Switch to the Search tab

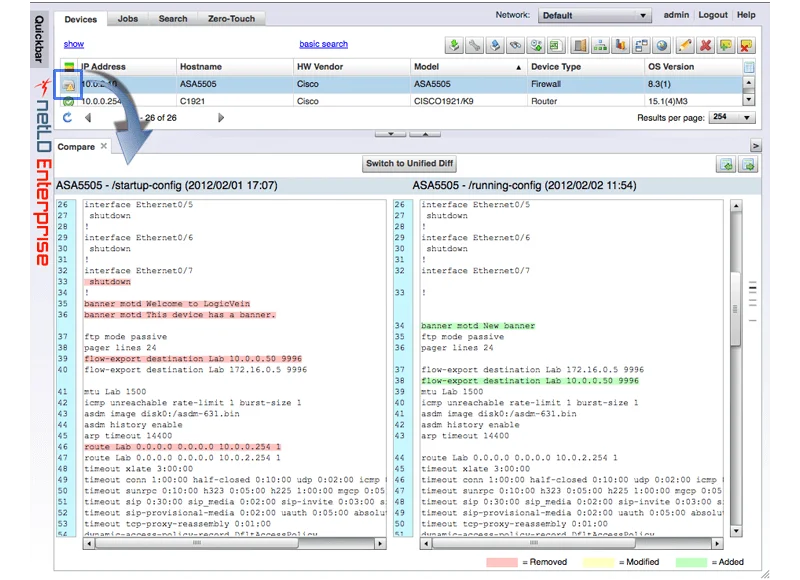coord(173,18)
